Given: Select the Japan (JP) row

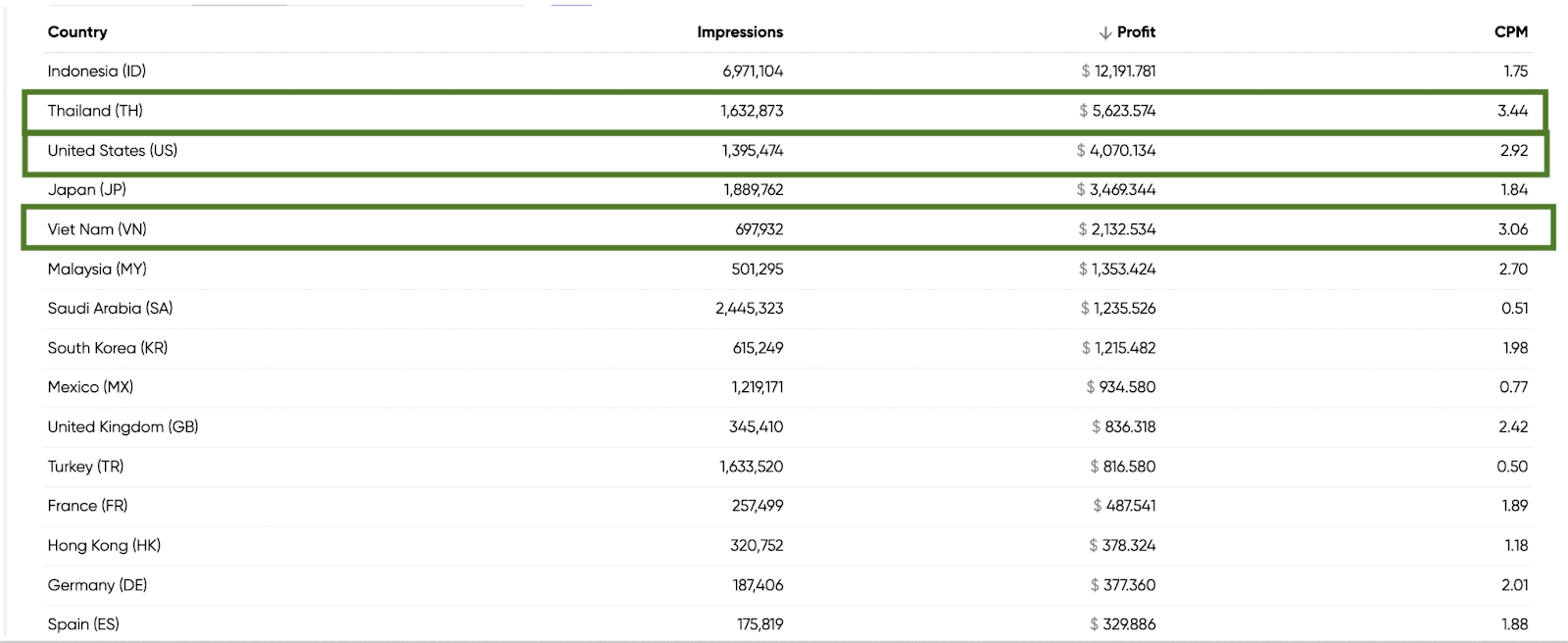Looking at the screenshot, I should point(87,190).
